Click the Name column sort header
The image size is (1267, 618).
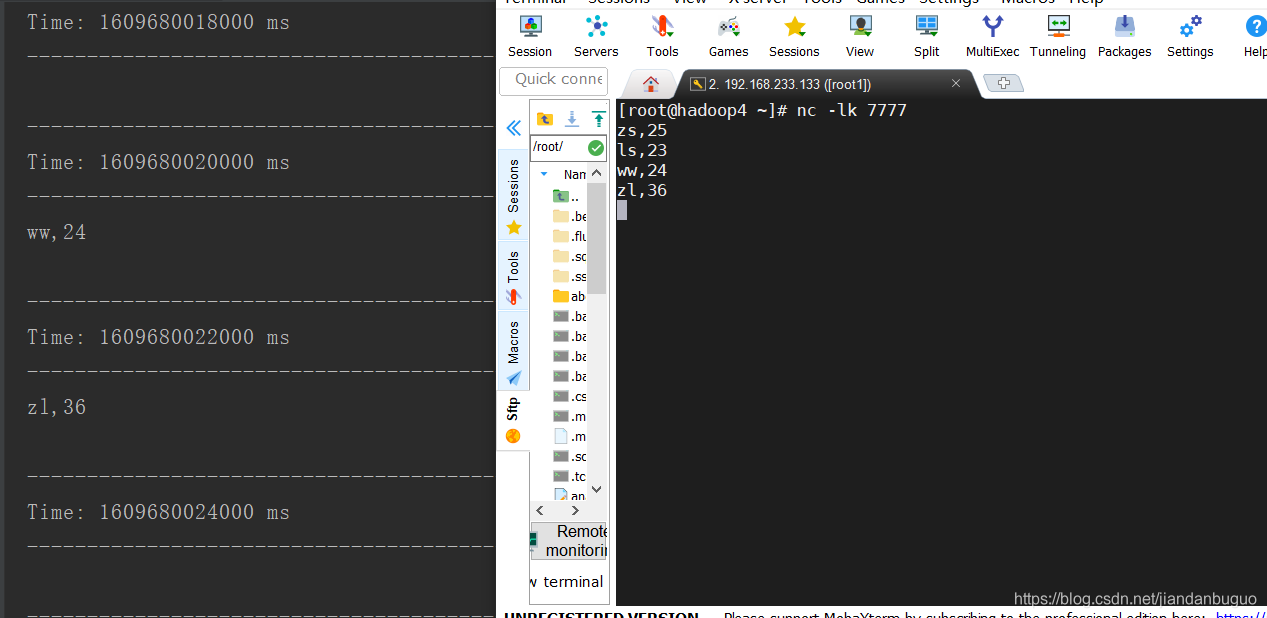574,174
